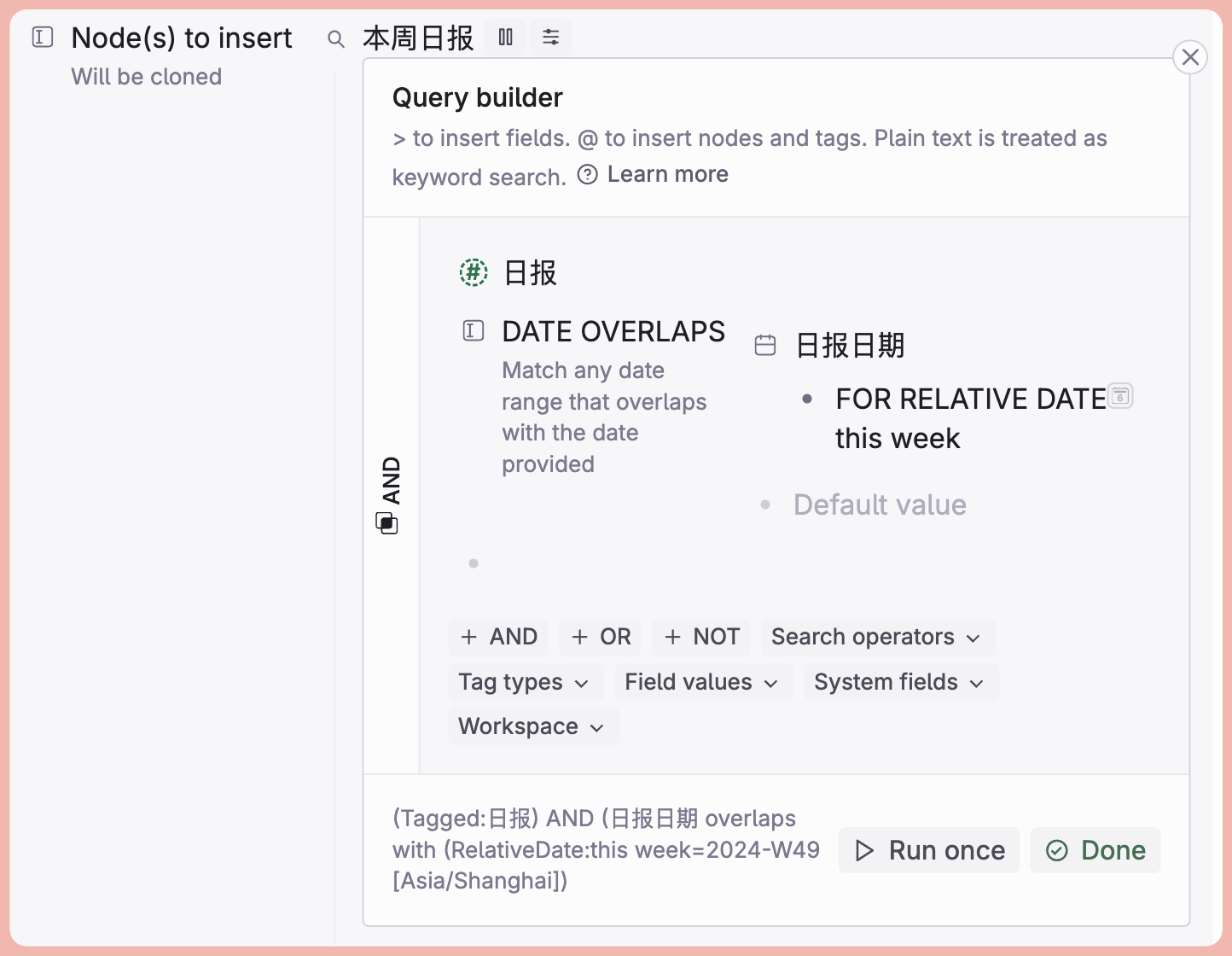Open the Workspace dropdown
The height and width of the screenshot is (956, 1232).
[x=532, y=726]
